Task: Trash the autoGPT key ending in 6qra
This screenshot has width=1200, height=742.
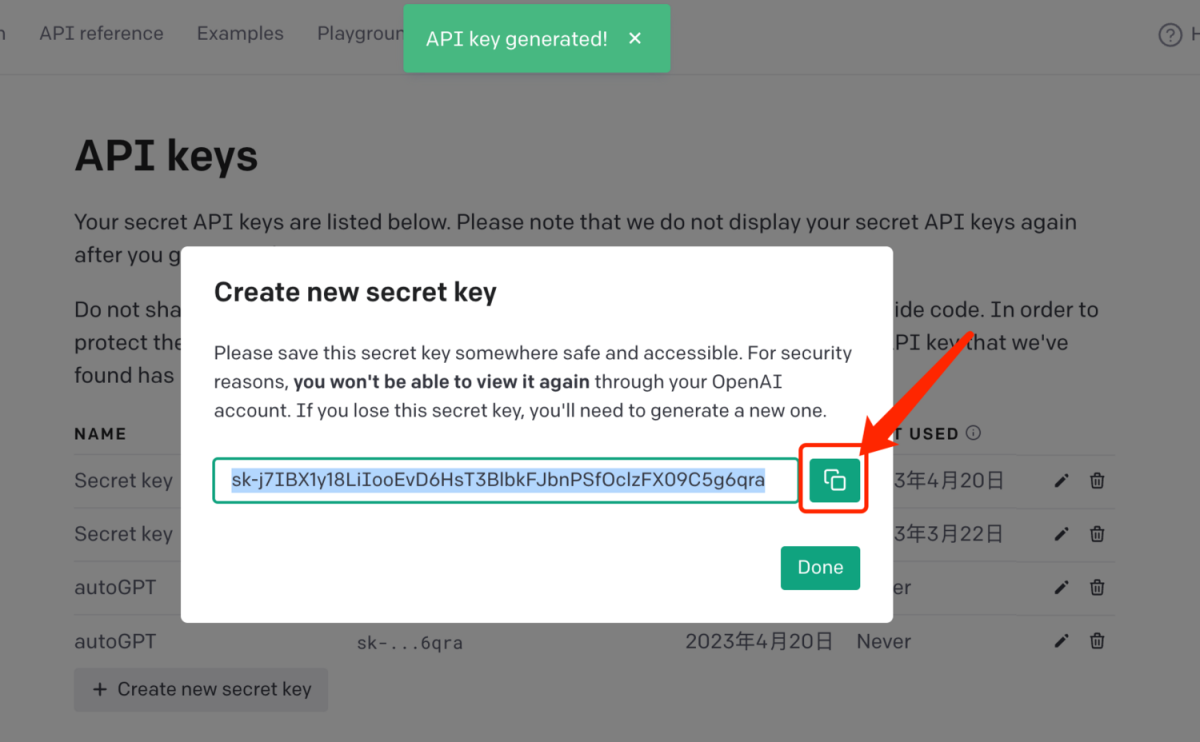Action: point(1097,641)
